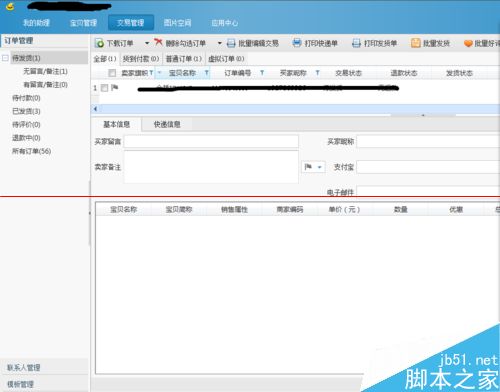The height and width of the screenshot is (392, 500).
Task: Click the 发货状态 column header
Action: point(459,73)
